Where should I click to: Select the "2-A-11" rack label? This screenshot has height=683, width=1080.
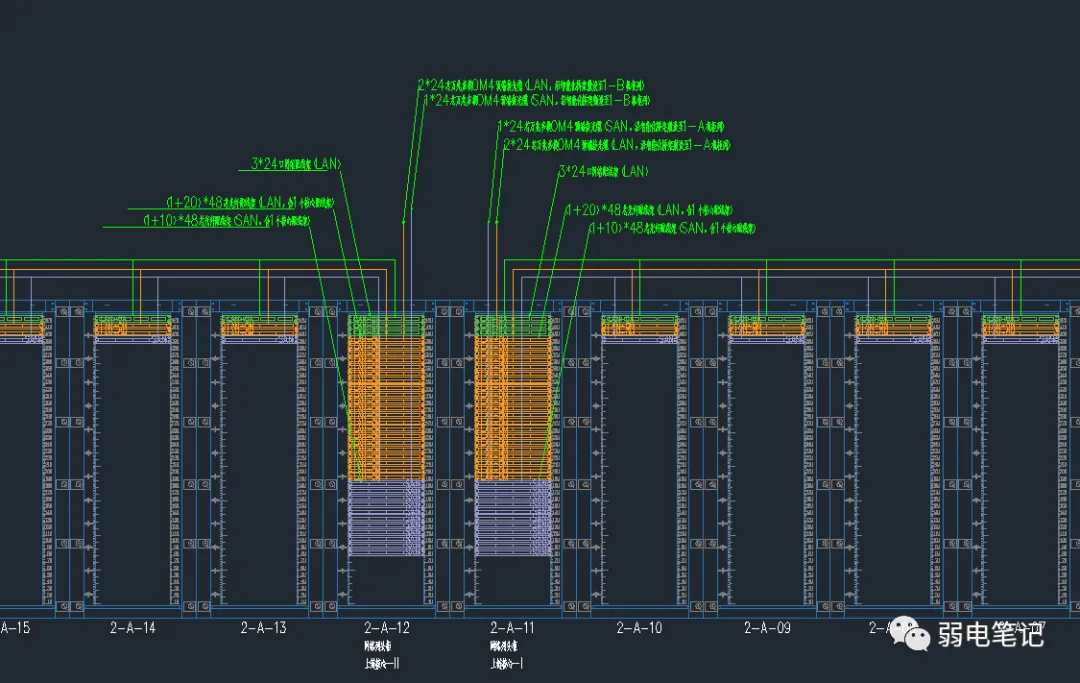[x=512, y=628]
